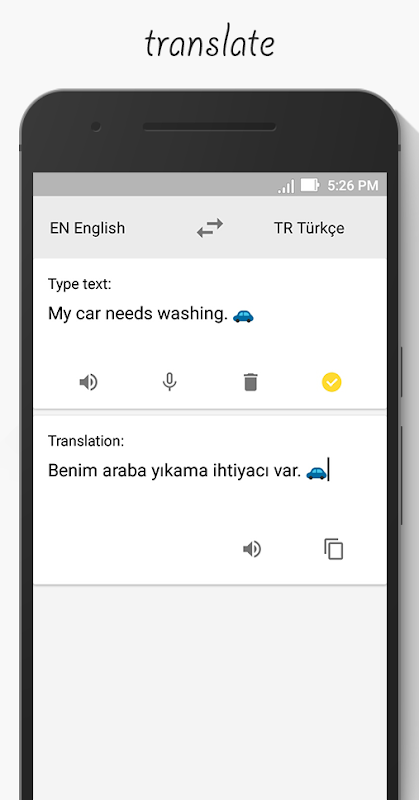Click the empty area below the translation card

point(210,689)
